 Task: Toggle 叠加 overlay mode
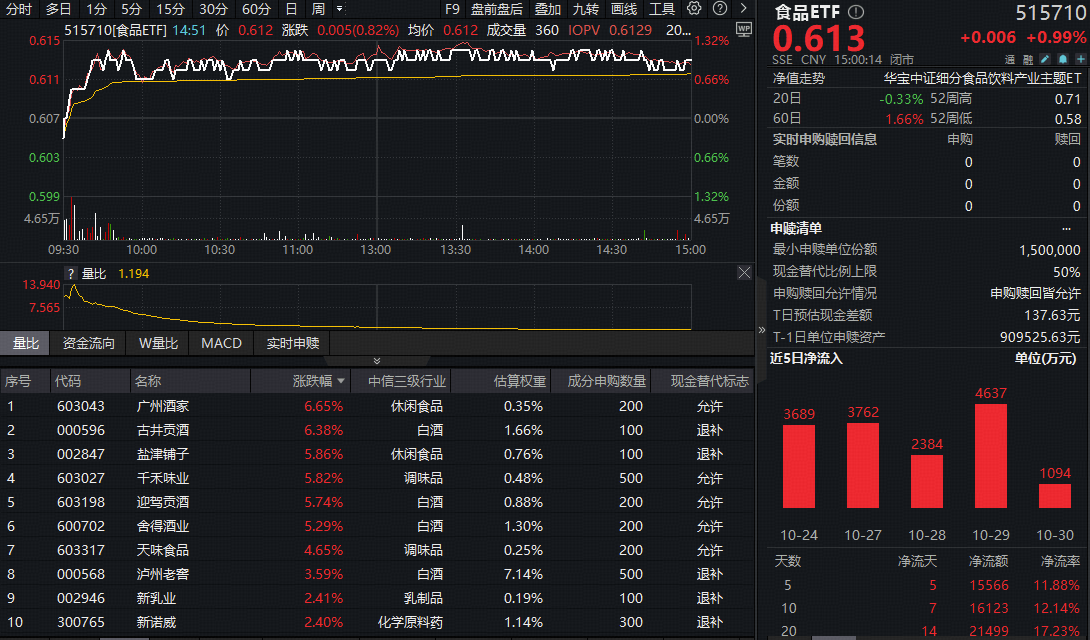tap(547, 9)
